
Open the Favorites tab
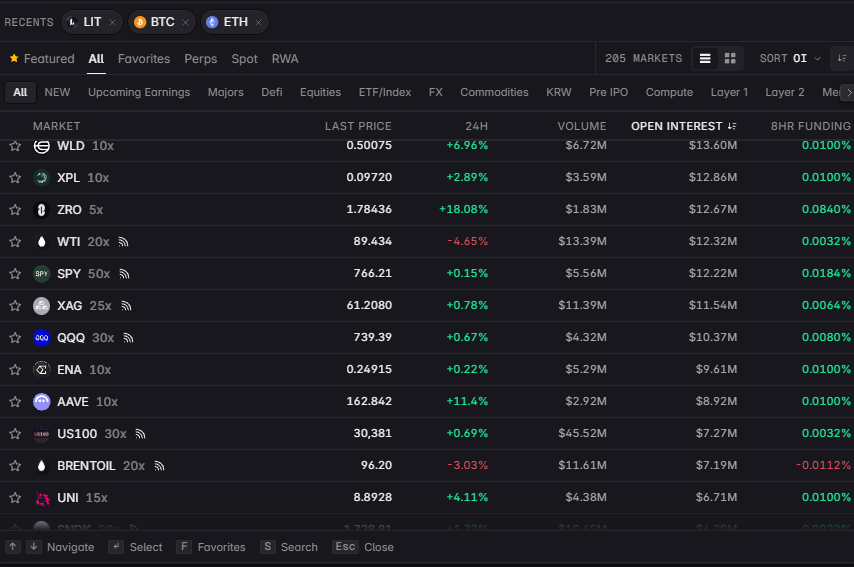click(144, 59)
